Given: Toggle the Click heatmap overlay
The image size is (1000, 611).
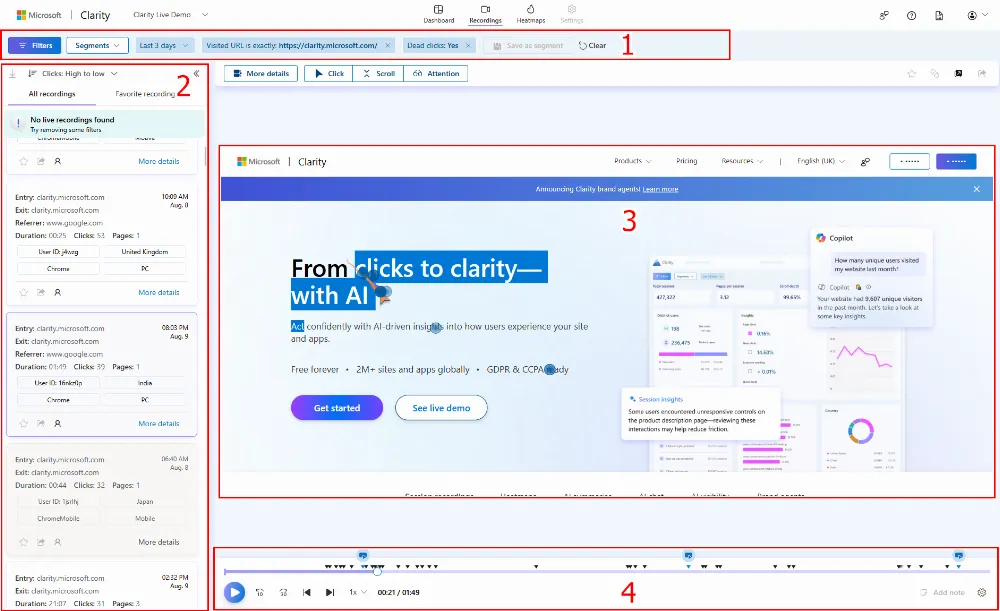Looking at the screenshot, I should point(329,73).
